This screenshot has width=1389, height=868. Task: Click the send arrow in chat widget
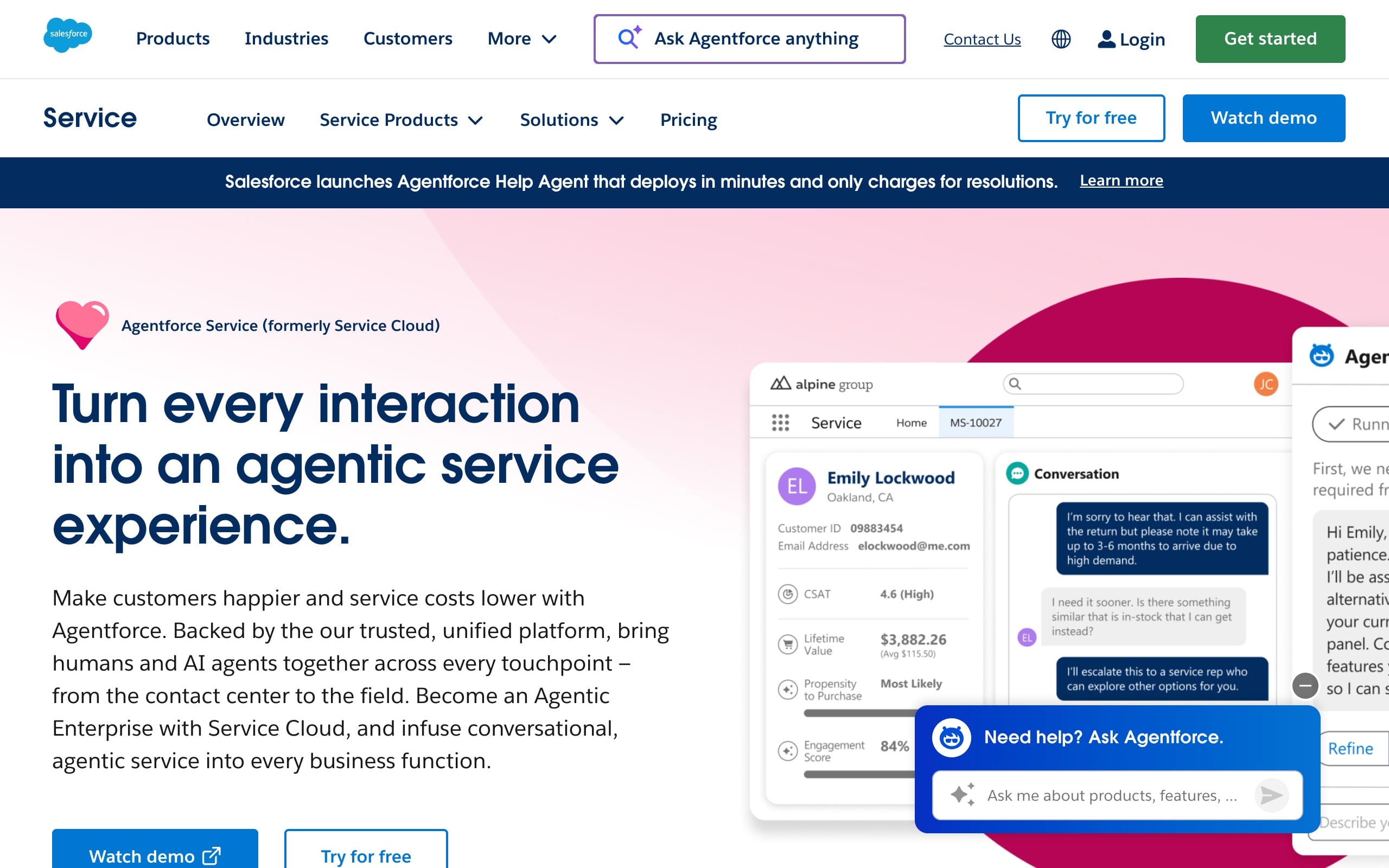coord(1271,795)
